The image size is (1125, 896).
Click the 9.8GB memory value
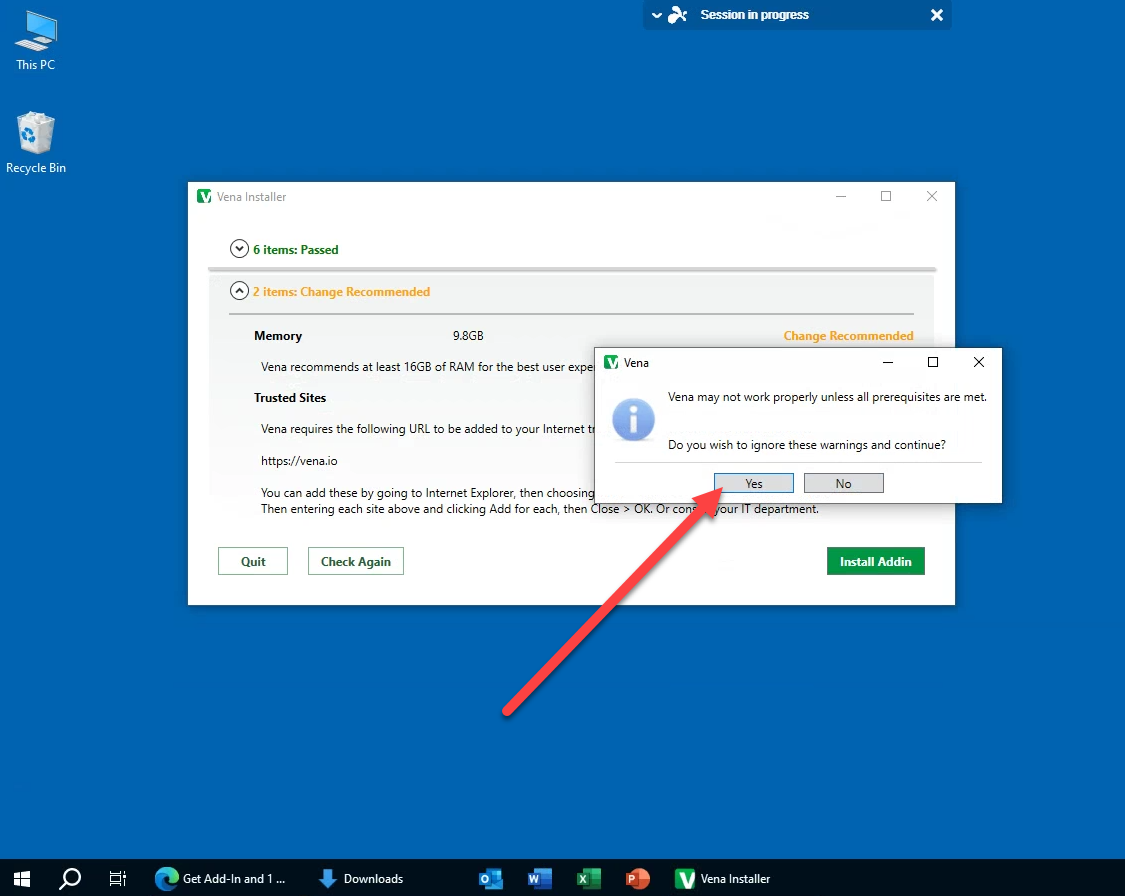(x=468, y=336)
